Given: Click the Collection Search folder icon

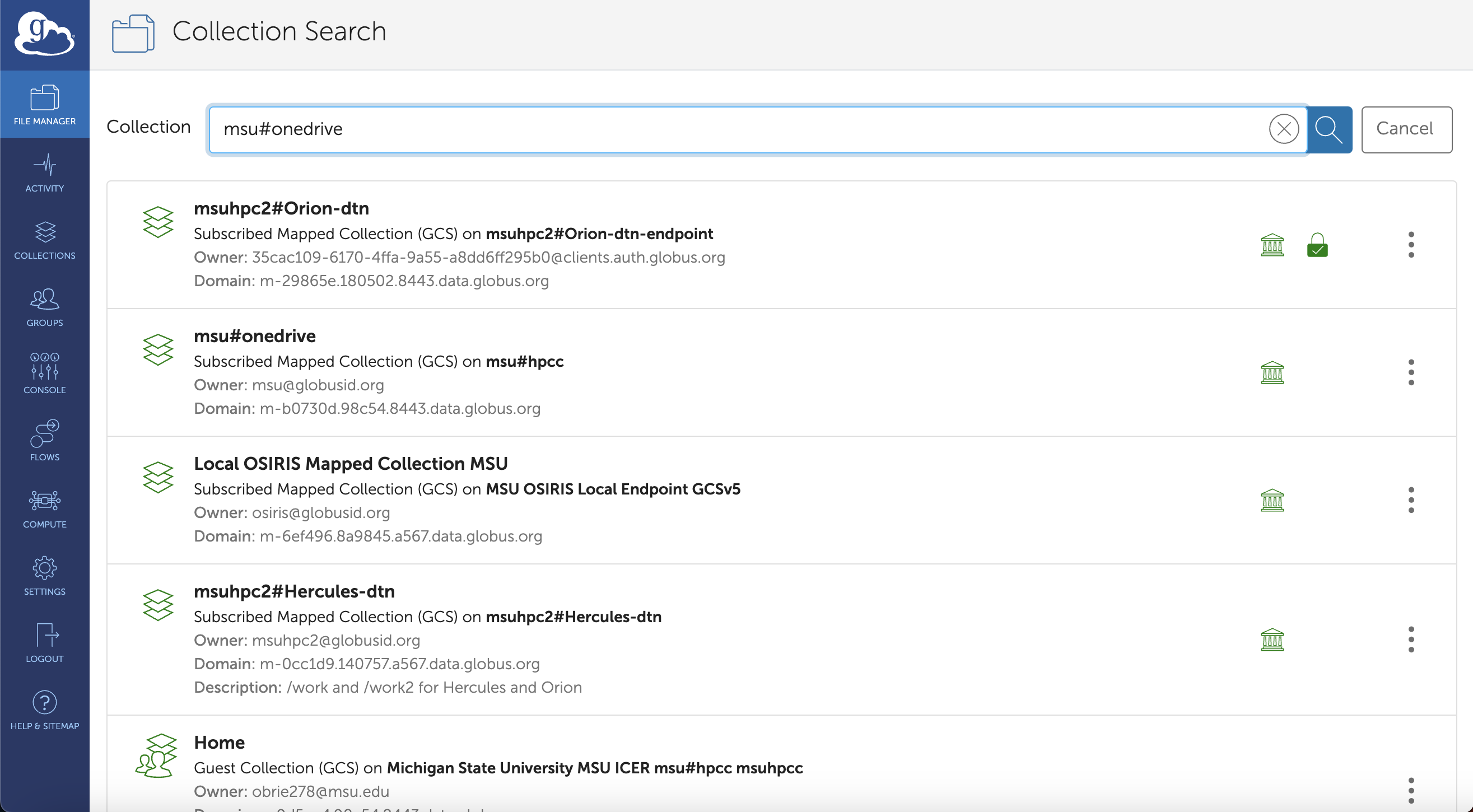Looking at the screenshot, I should click(x=133, y=33).
